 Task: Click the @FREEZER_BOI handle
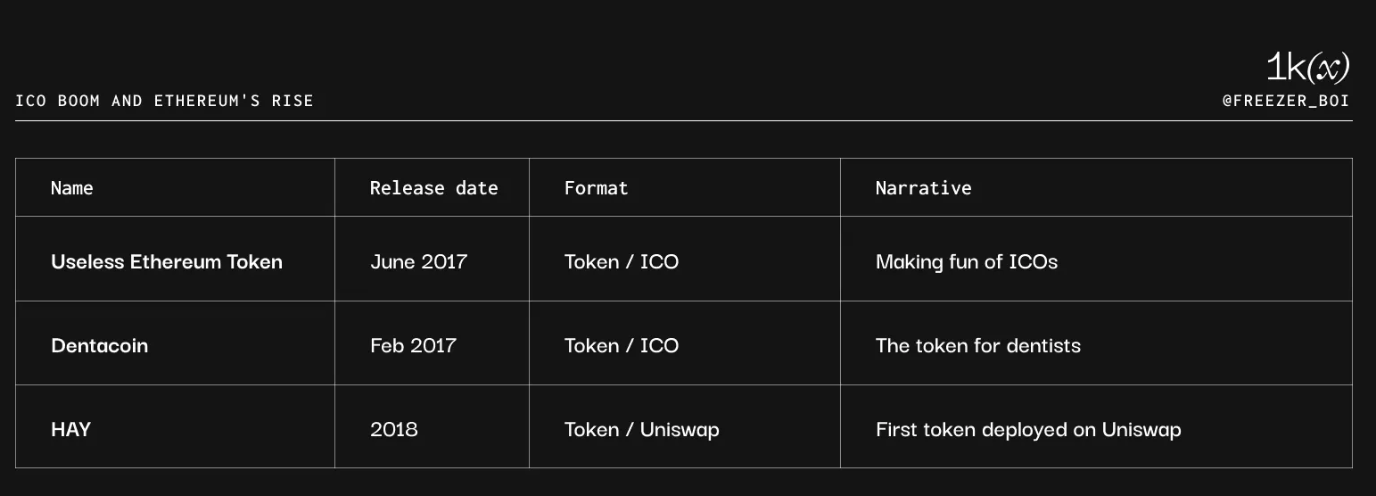1286,101
